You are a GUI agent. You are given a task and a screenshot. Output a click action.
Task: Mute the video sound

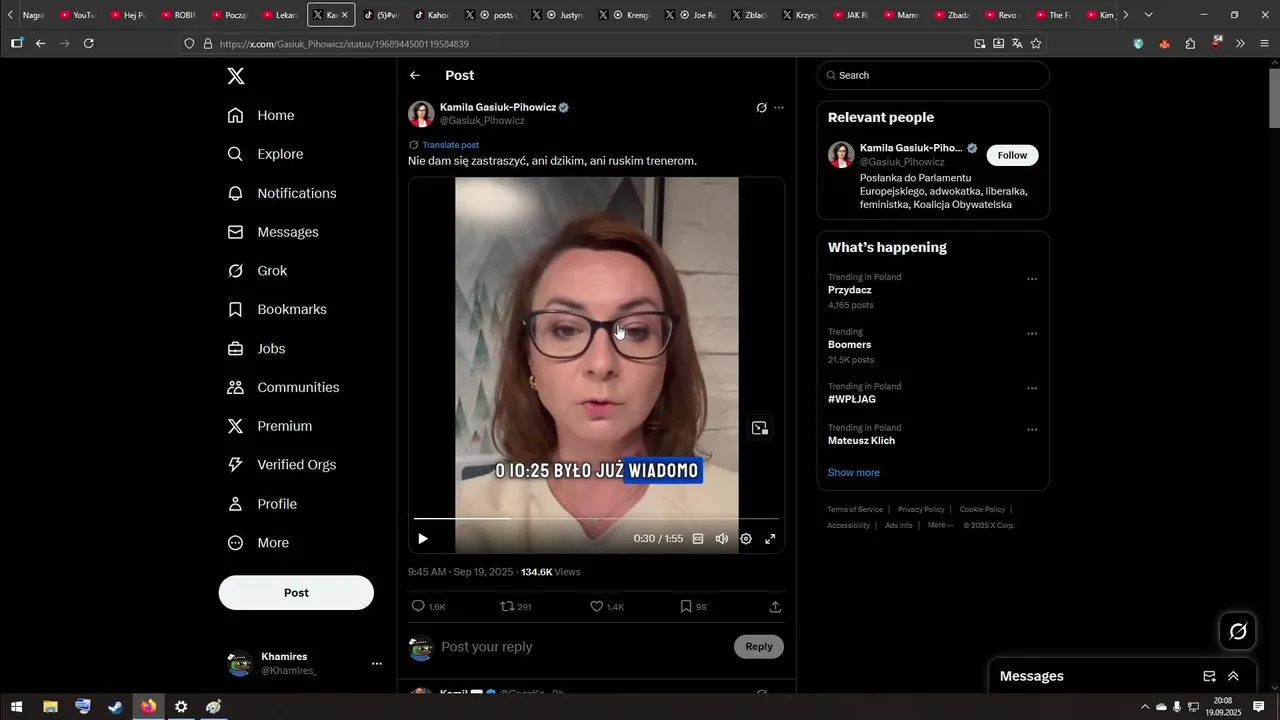[x=722, y=539]
